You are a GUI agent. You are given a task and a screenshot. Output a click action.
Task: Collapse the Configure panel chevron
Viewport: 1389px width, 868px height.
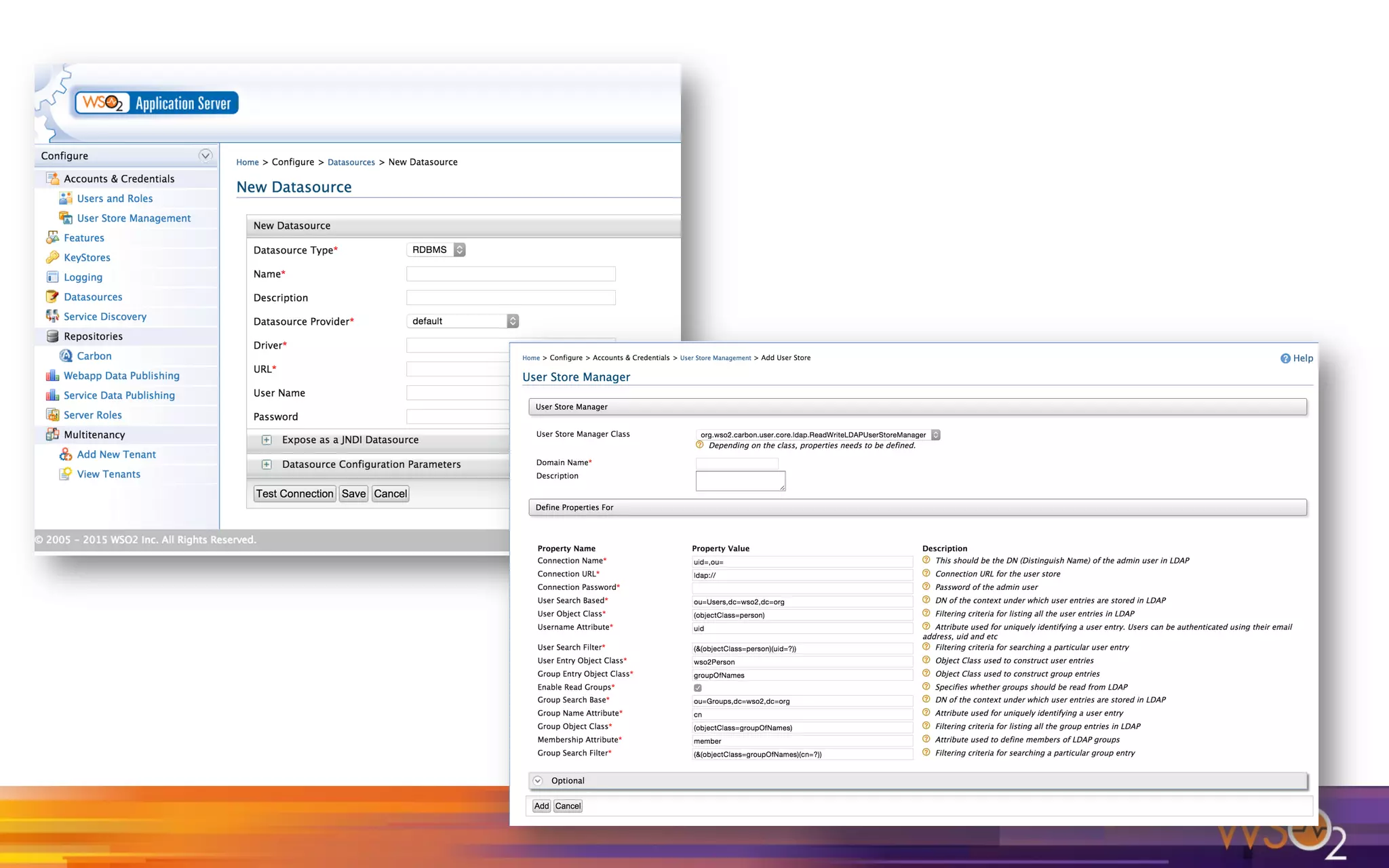click(x=205, y=155)
